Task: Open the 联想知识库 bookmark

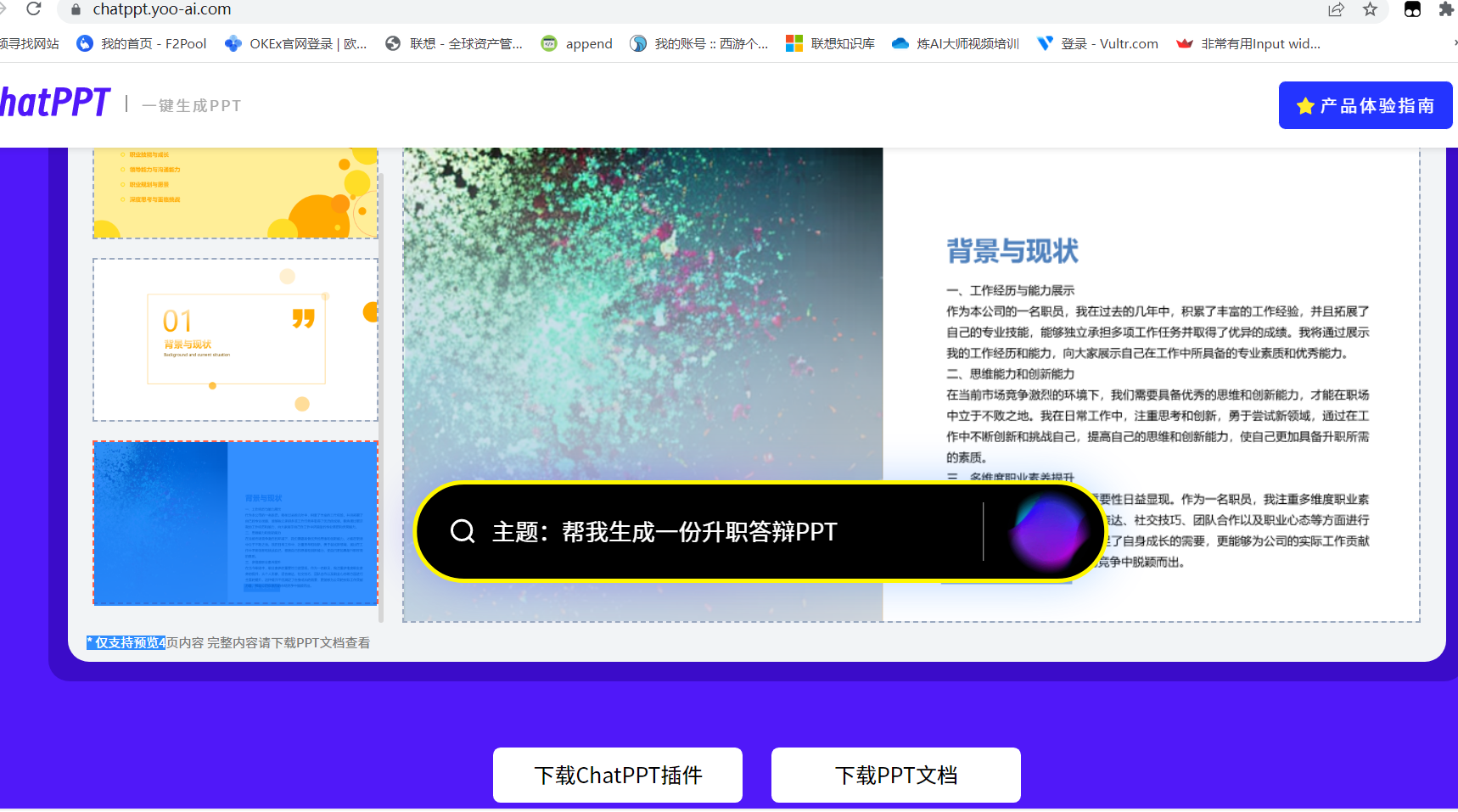Action: [831, 43]
